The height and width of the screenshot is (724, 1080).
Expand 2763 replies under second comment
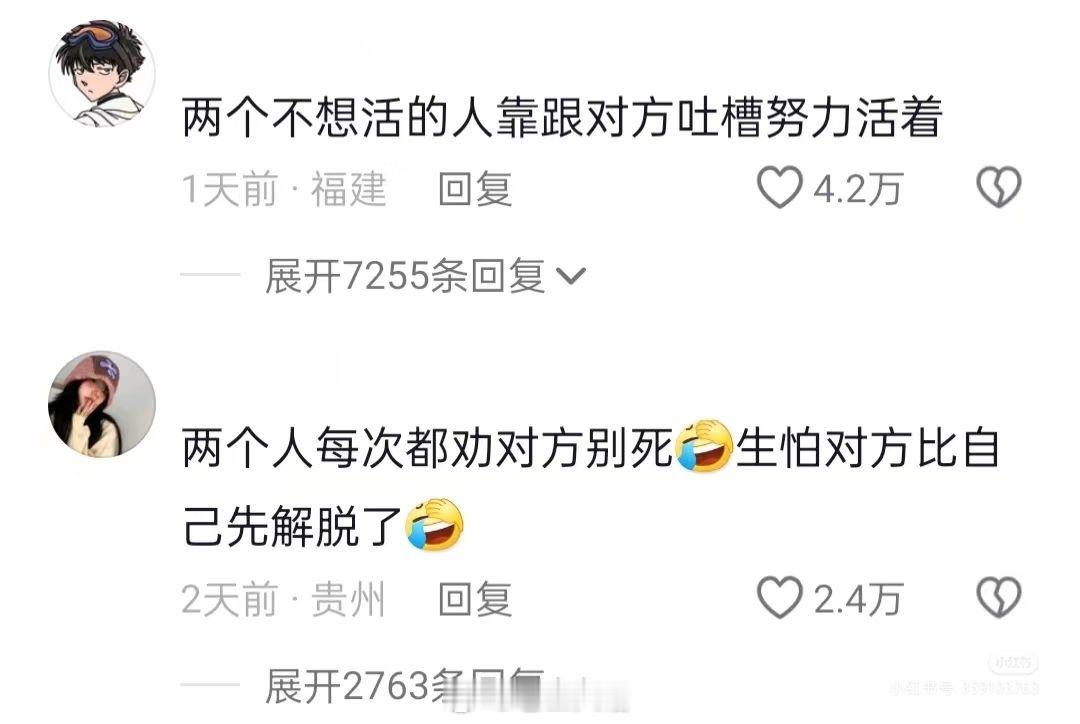click(x=405, y=686)
